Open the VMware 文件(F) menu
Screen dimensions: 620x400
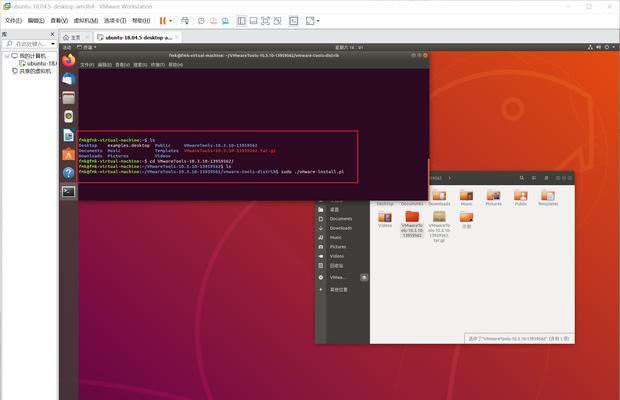13,21
